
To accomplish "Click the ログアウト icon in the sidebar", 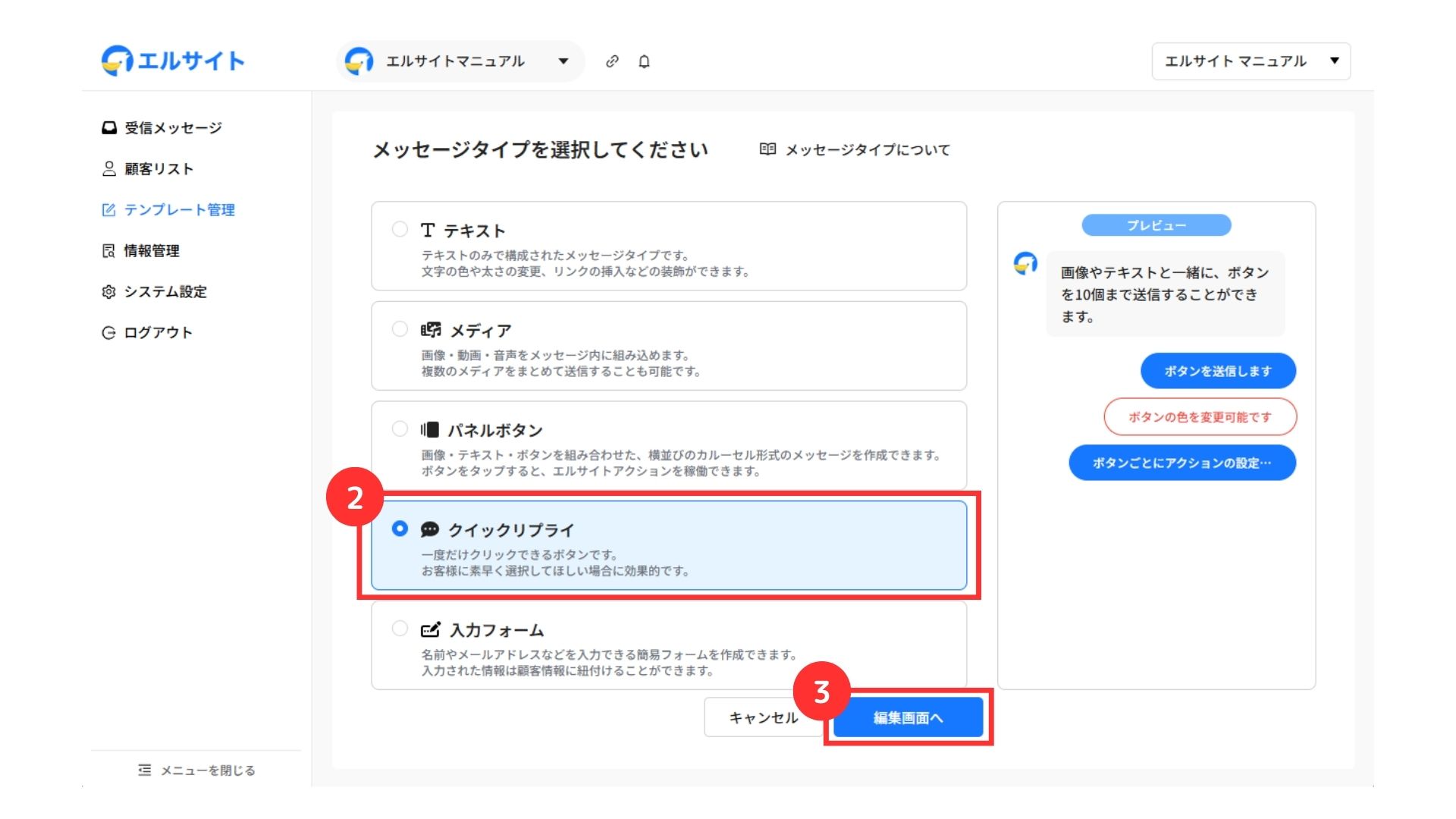I will tap(109, 333).
